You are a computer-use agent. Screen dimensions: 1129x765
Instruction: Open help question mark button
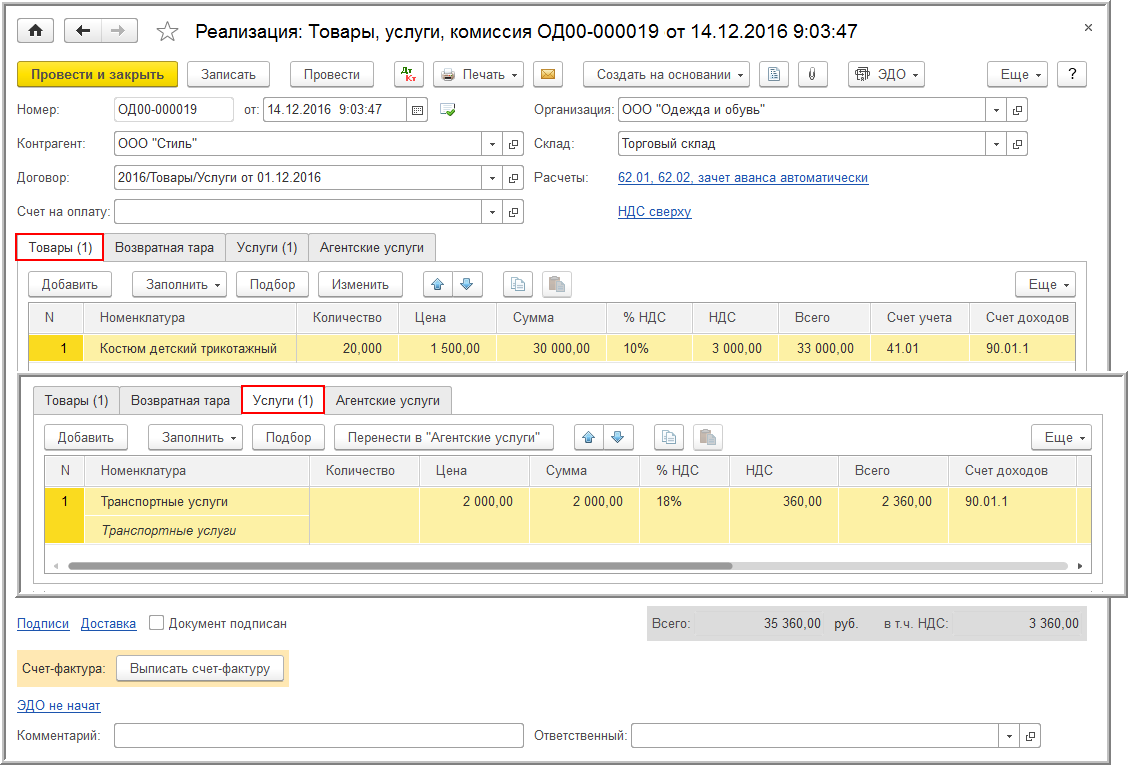click(x=1071, y=74)
